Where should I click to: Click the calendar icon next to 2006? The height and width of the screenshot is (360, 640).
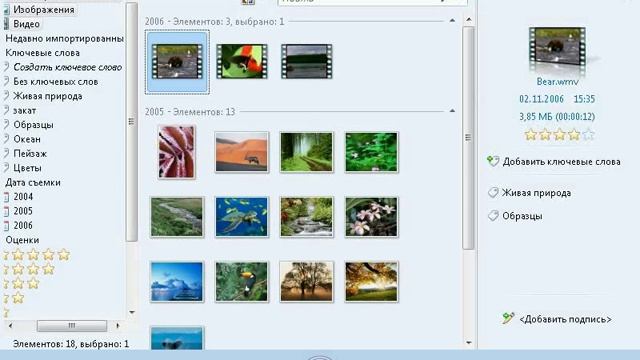click(x=6, y=226)
